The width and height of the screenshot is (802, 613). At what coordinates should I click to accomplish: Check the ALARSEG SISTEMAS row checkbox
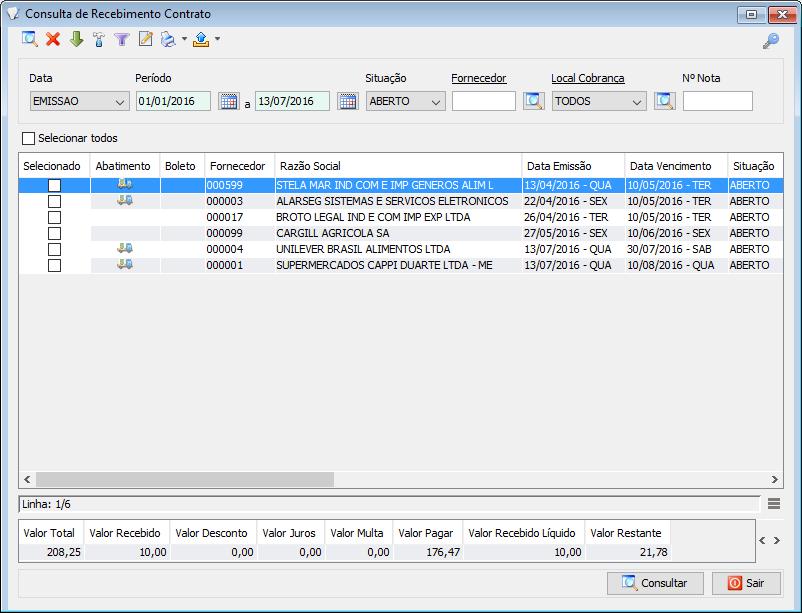[x=54, y=201]
